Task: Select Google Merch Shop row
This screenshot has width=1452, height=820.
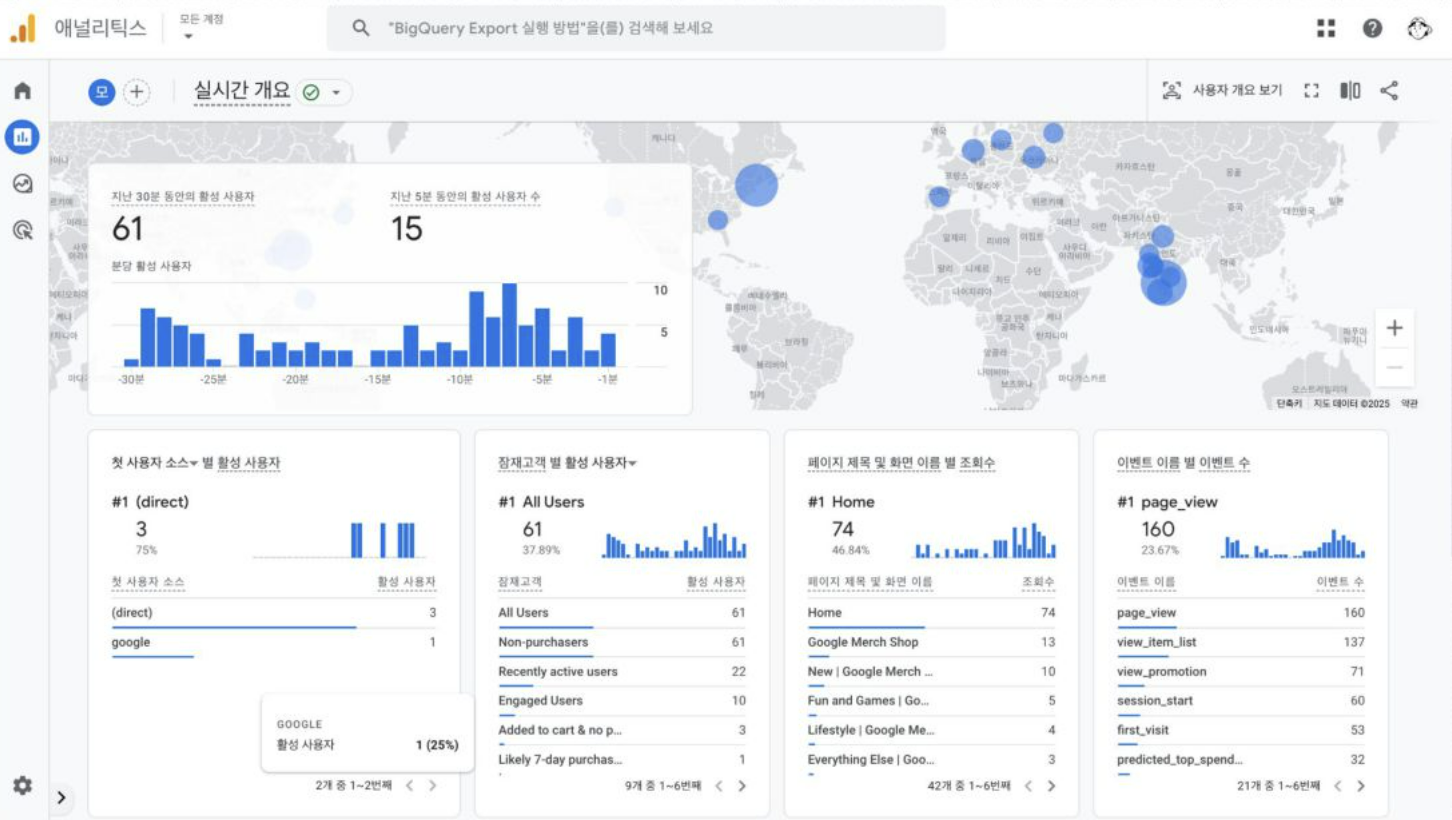Action: coord(931,643)
